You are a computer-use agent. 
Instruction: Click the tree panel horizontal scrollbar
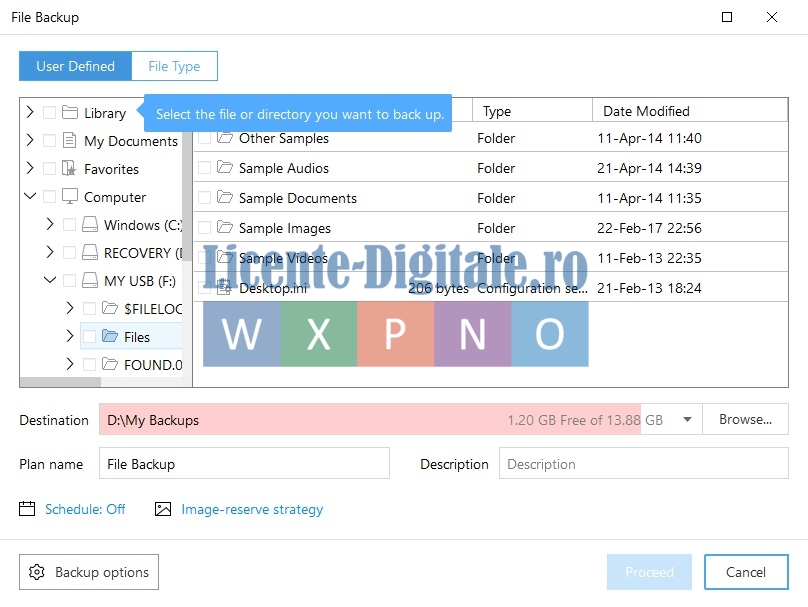60,382
